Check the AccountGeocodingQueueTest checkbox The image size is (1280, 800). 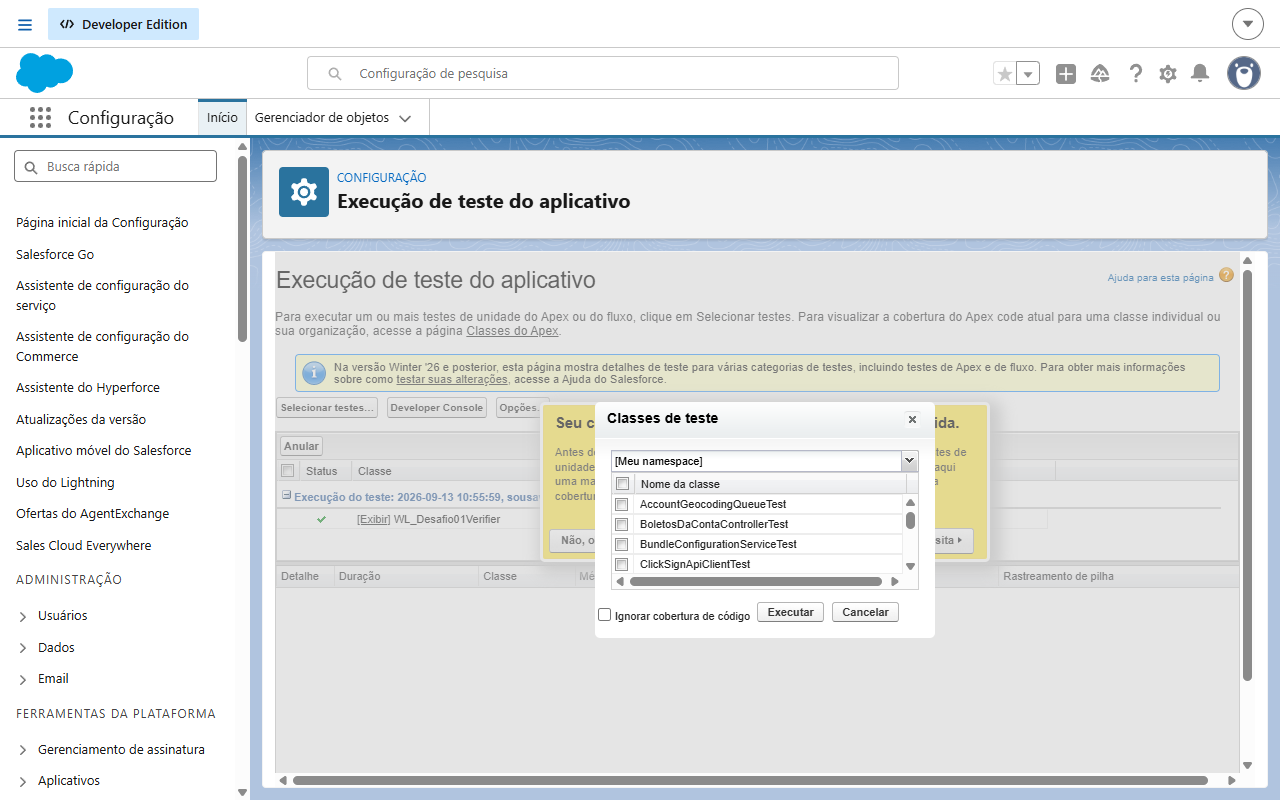(x=622, y=504)
